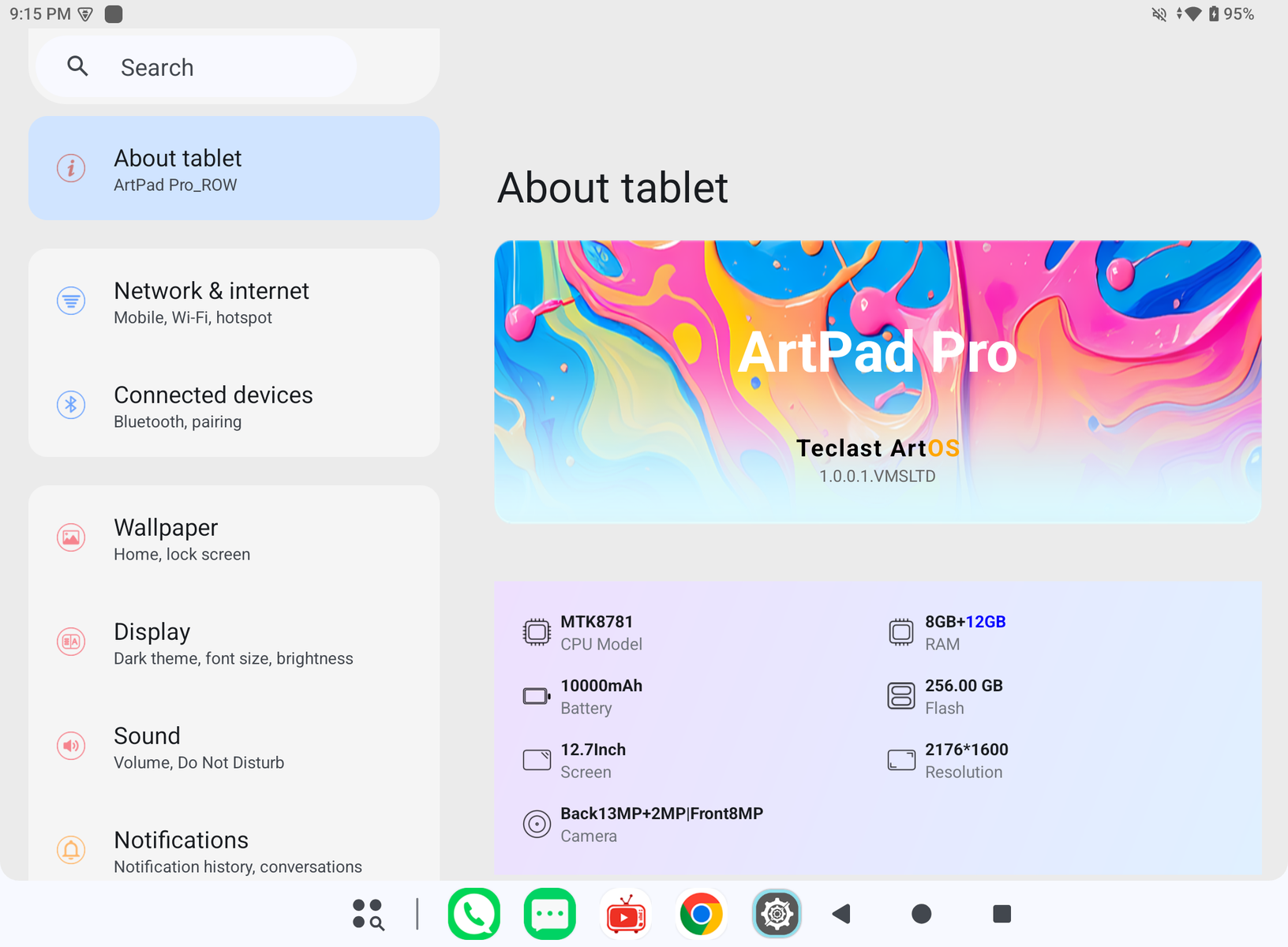Click the Battery spec icon
This screenshot has height=947, width=1288.
pyautogui.click(x=537, y=696)
